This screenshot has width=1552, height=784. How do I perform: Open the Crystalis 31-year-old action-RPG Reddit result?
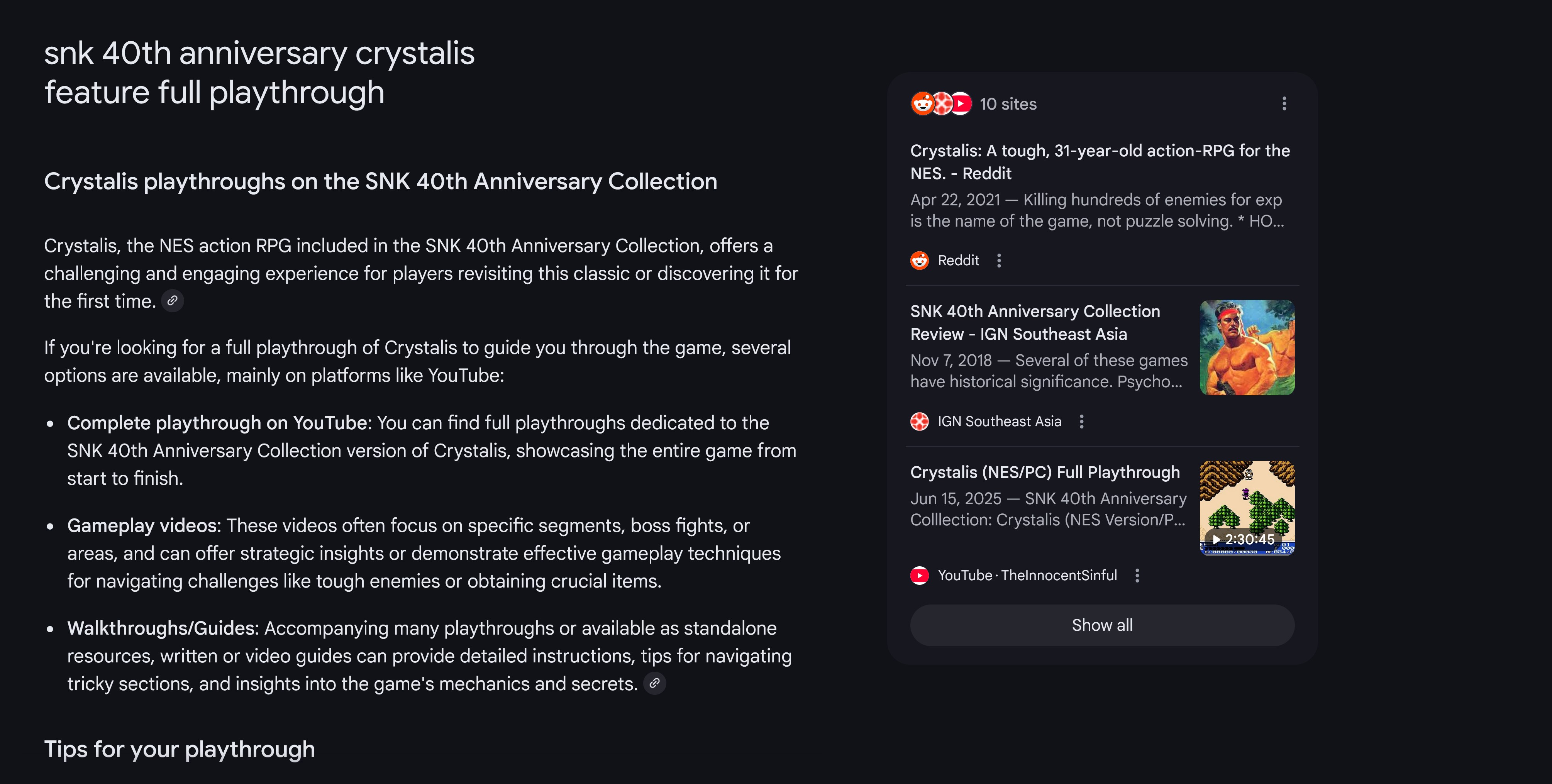[x=1100, y=162]
